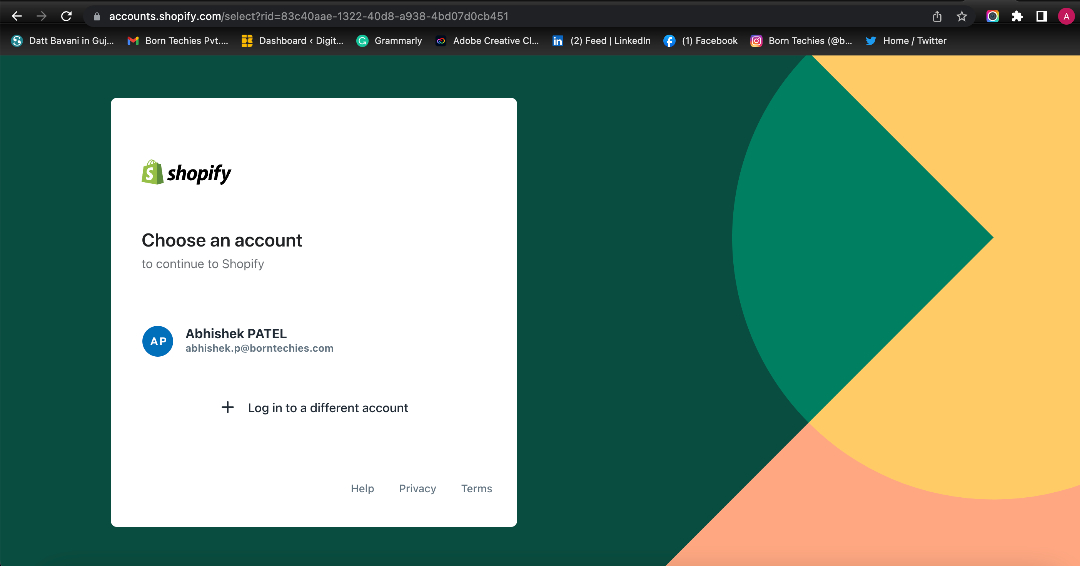Select the Abhishek PATEL account name

point(236,333)
